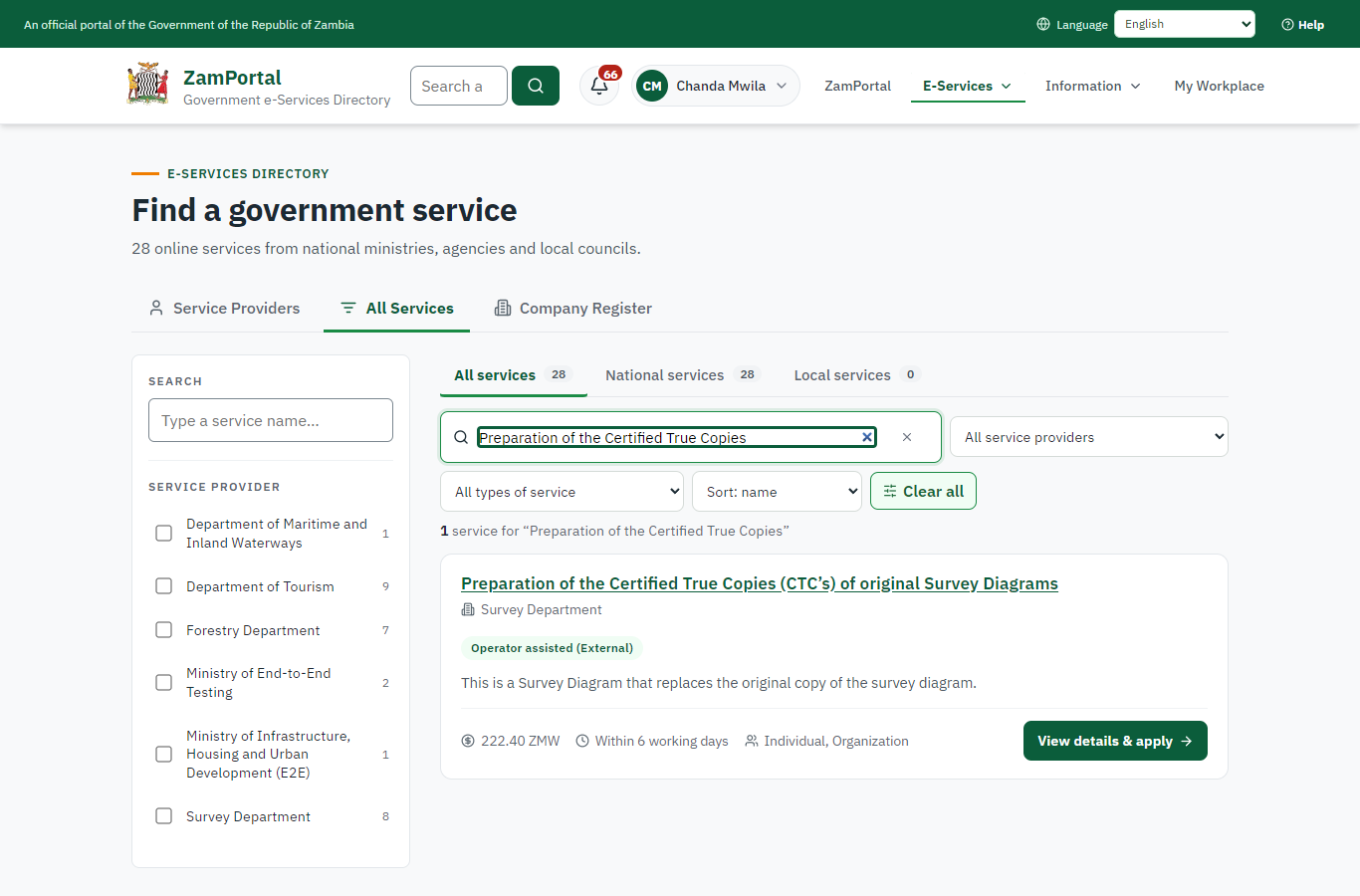The width and height of the screenshot is (1360, 896).
Task: Open the All service providers dropdown
Action: click(x=1089, y=437)
